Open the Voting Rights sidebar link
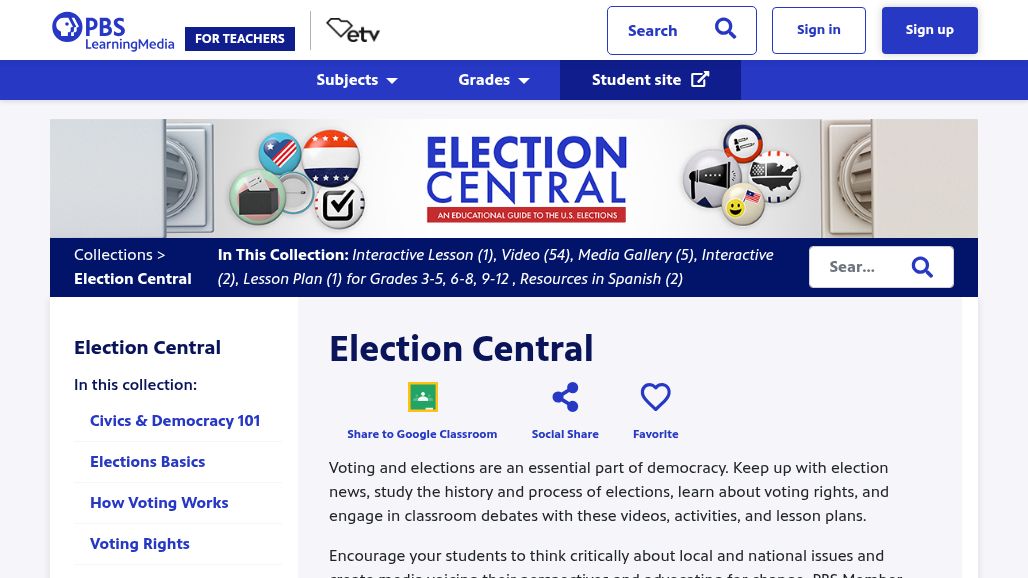Image resolution: width=1028 pixels, height=578 pixels. point(139,544)
